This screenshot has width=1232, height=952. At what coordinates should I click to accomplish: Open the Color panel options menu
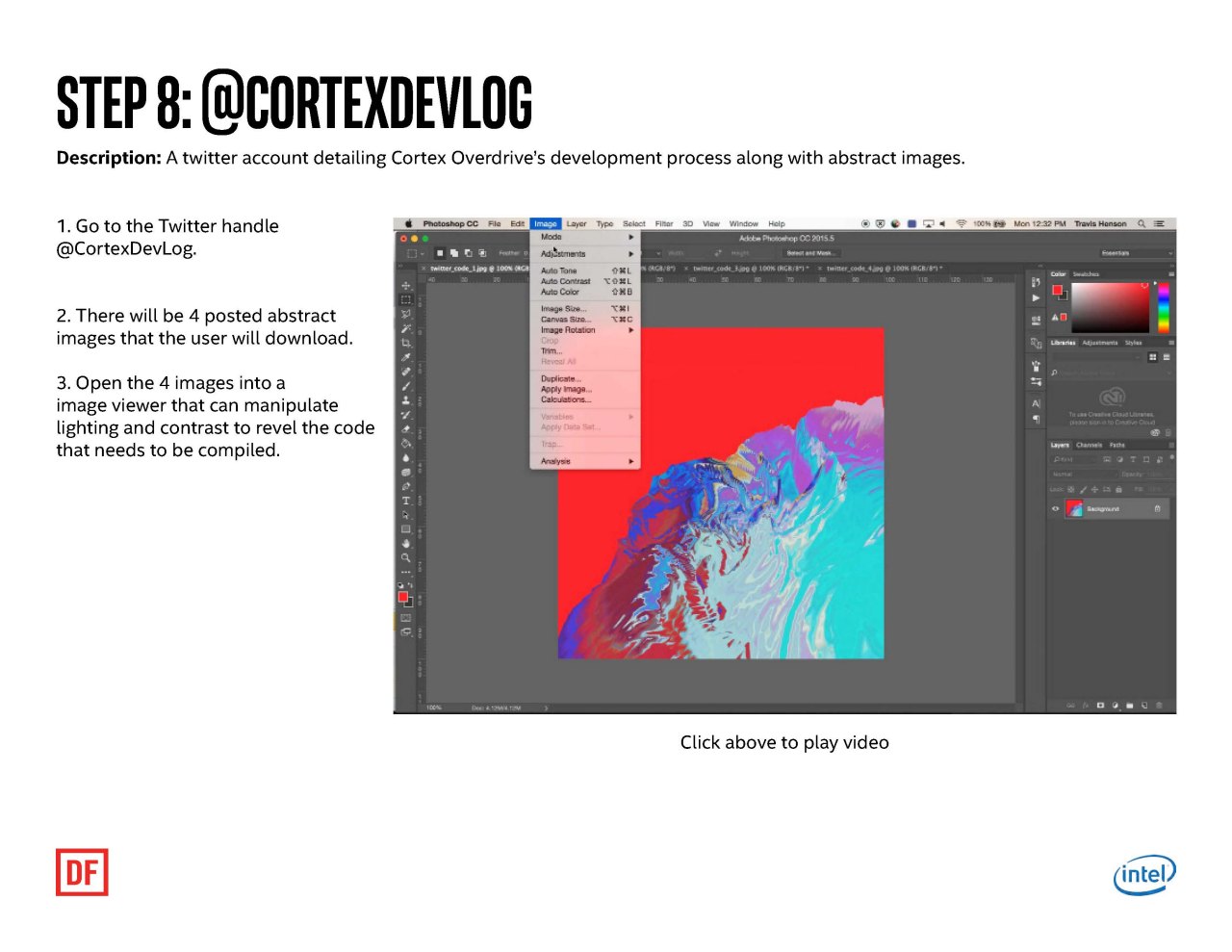(x=1171, y=274)
